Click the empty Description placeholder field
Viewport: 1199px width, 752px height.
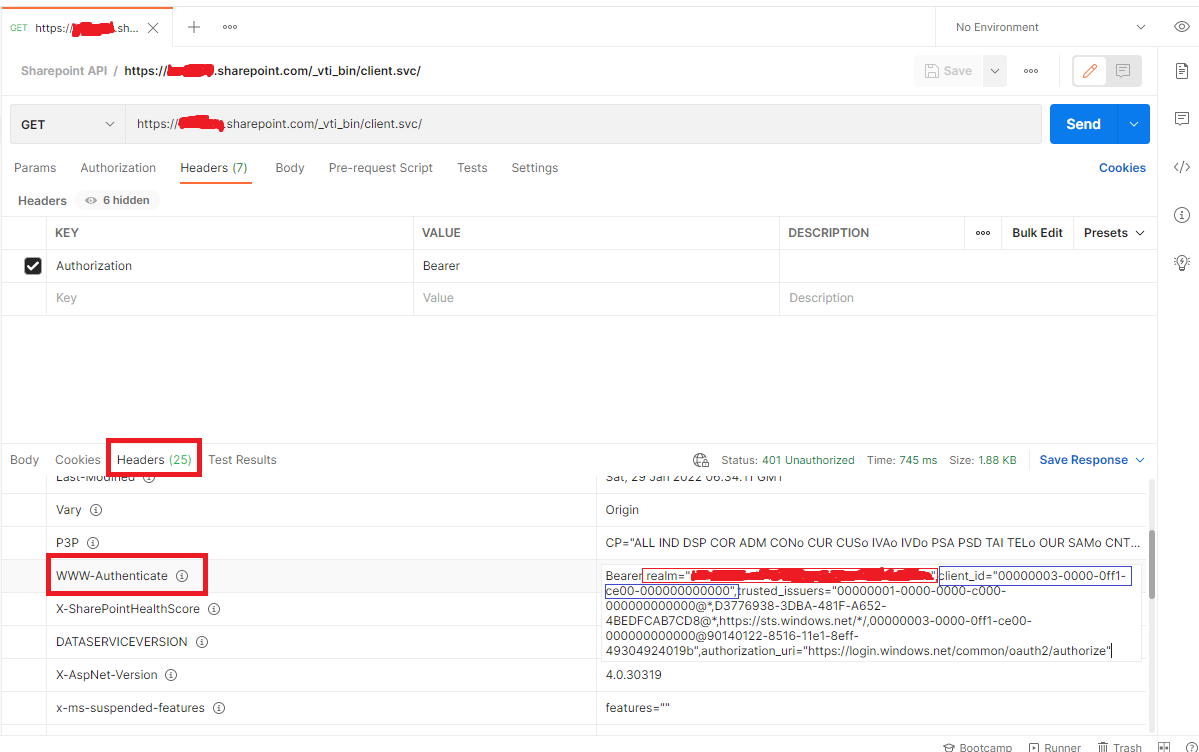click(967, 298)
